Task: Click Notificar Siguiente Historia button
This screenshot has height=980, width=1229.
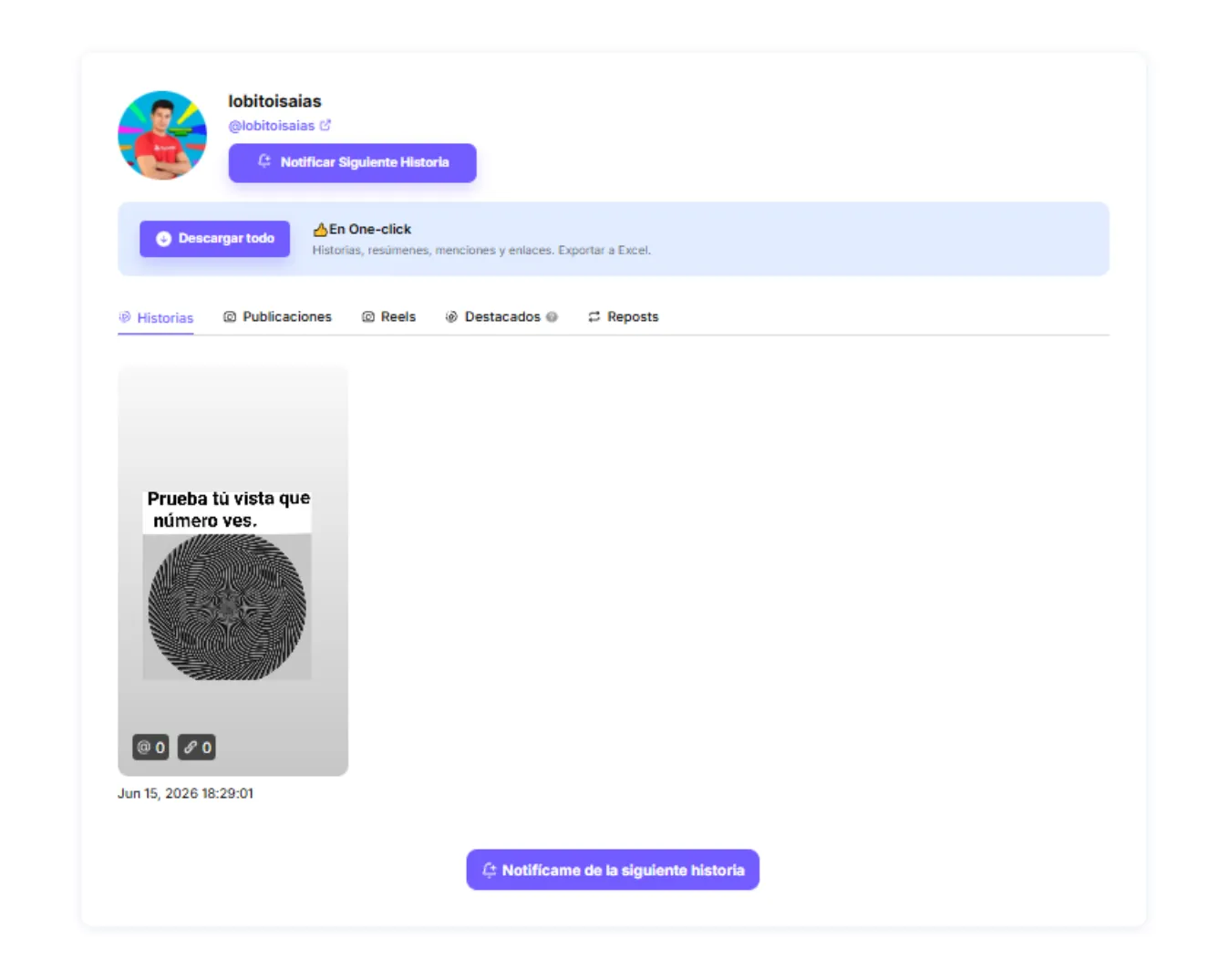Action: click(352, 162)
